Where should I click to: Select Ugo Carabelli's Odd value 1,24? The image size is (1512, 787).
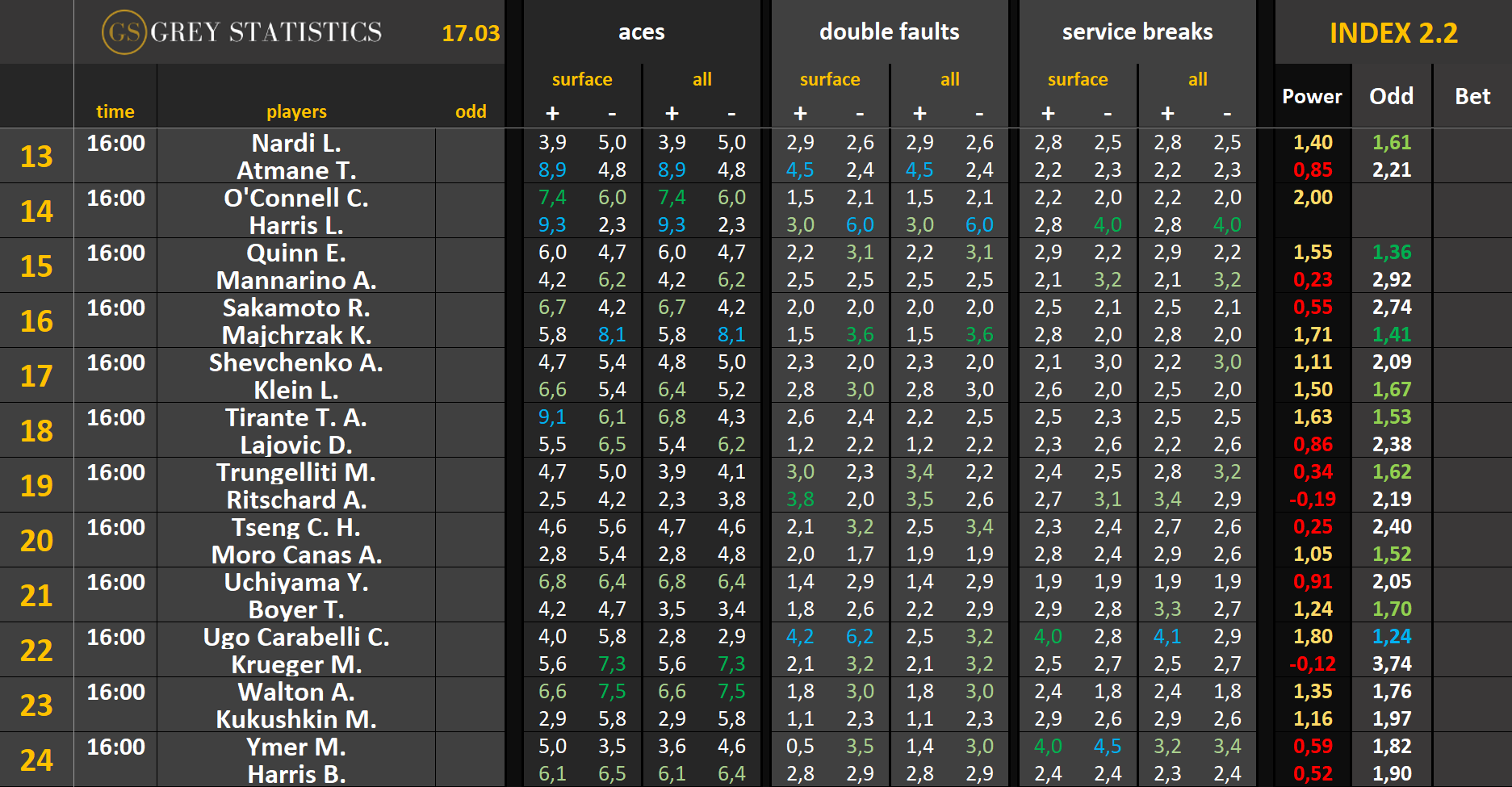tap(1392, 637)
